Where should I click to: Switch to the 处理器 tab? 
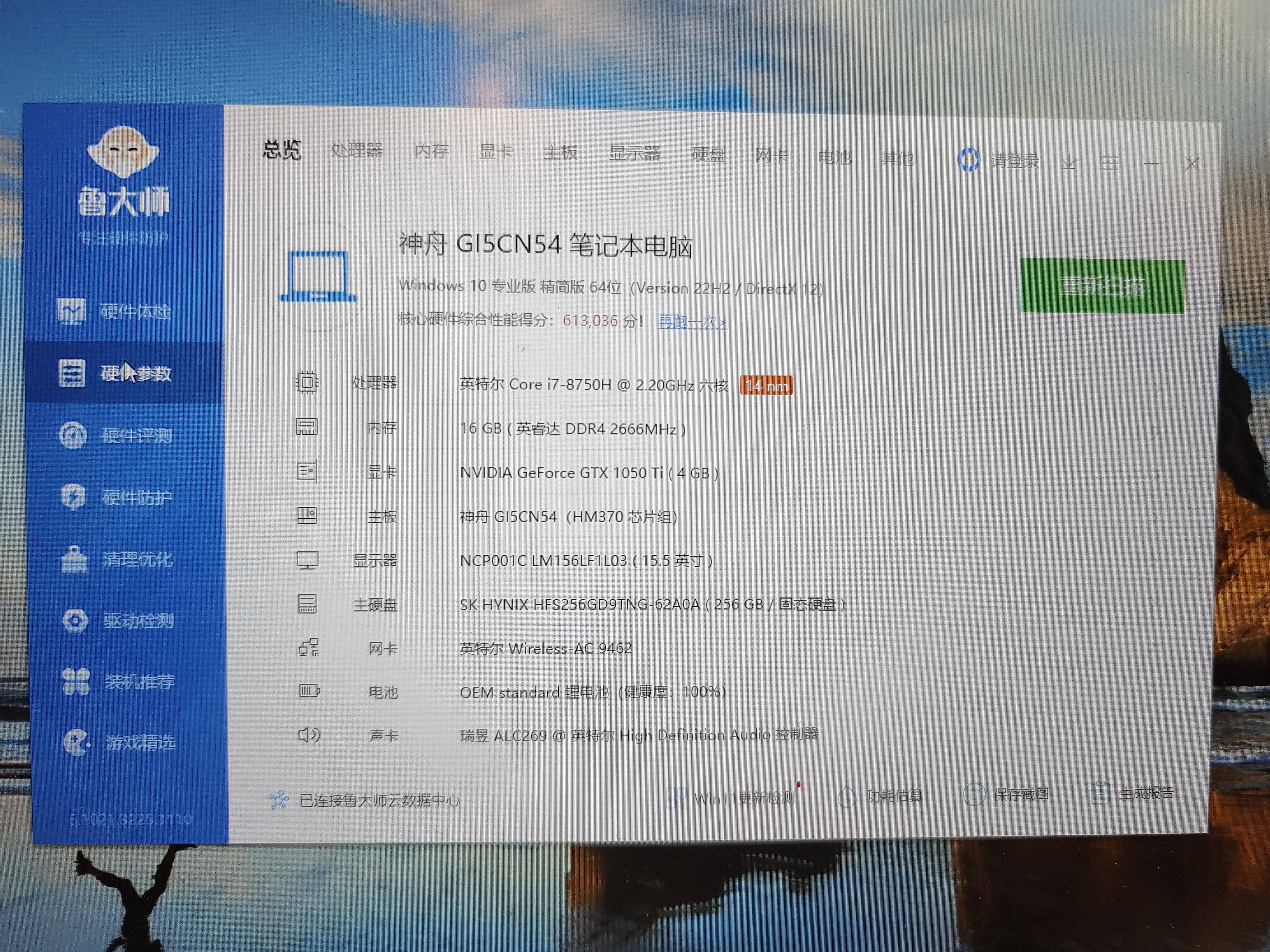(x=356, y=150)
